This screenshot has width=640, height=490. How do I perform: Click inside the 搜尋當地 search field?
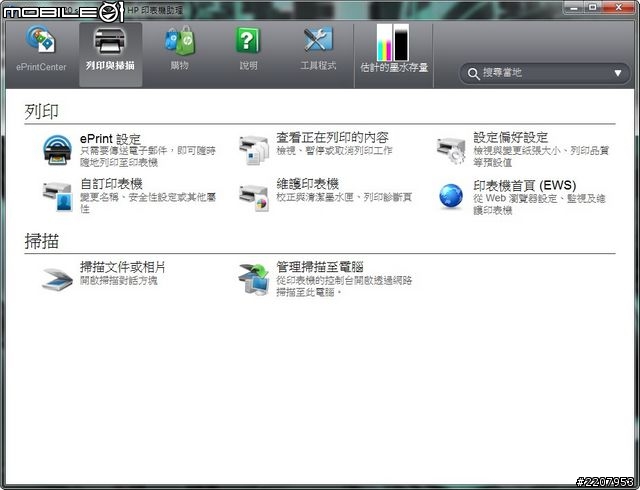point(544,73)
